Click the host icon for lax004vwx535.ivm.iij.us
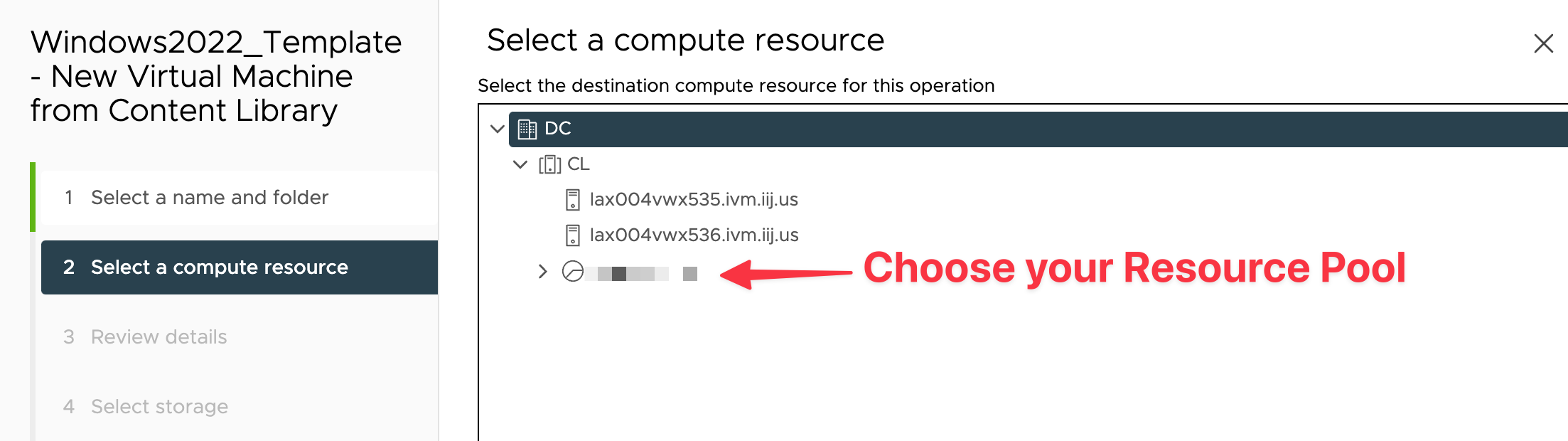 (x=572, y=200)
